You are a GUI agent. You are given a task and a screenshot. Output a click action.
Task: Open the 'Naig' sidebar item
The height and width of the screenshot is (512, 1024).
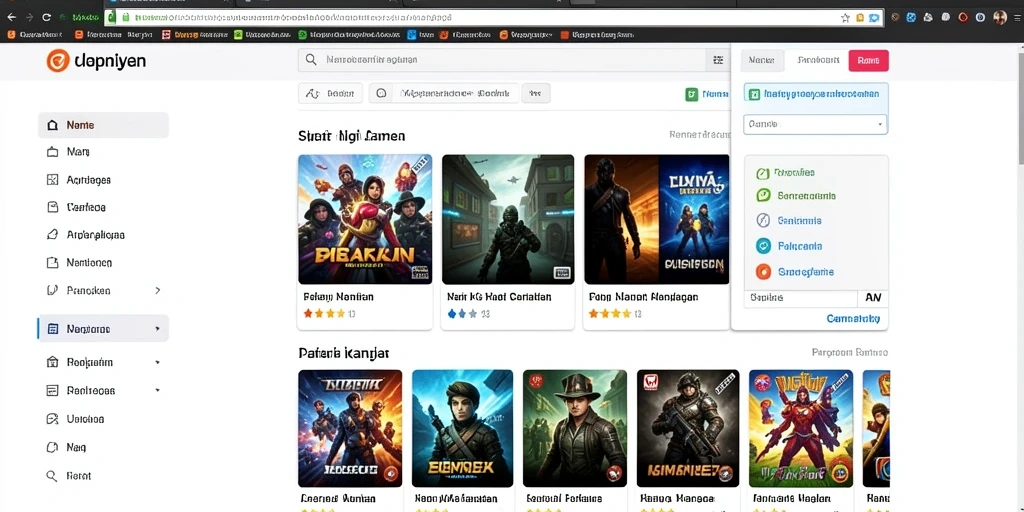tap(76, 447)
